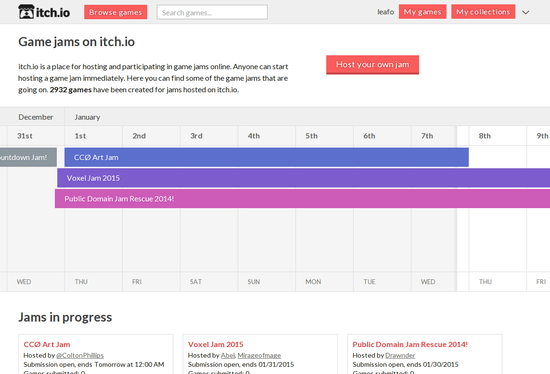This screenshot has width=550, height=374.
Task: Select the Voxel Jam 2015 calendar bar
Action: [303, 178]
